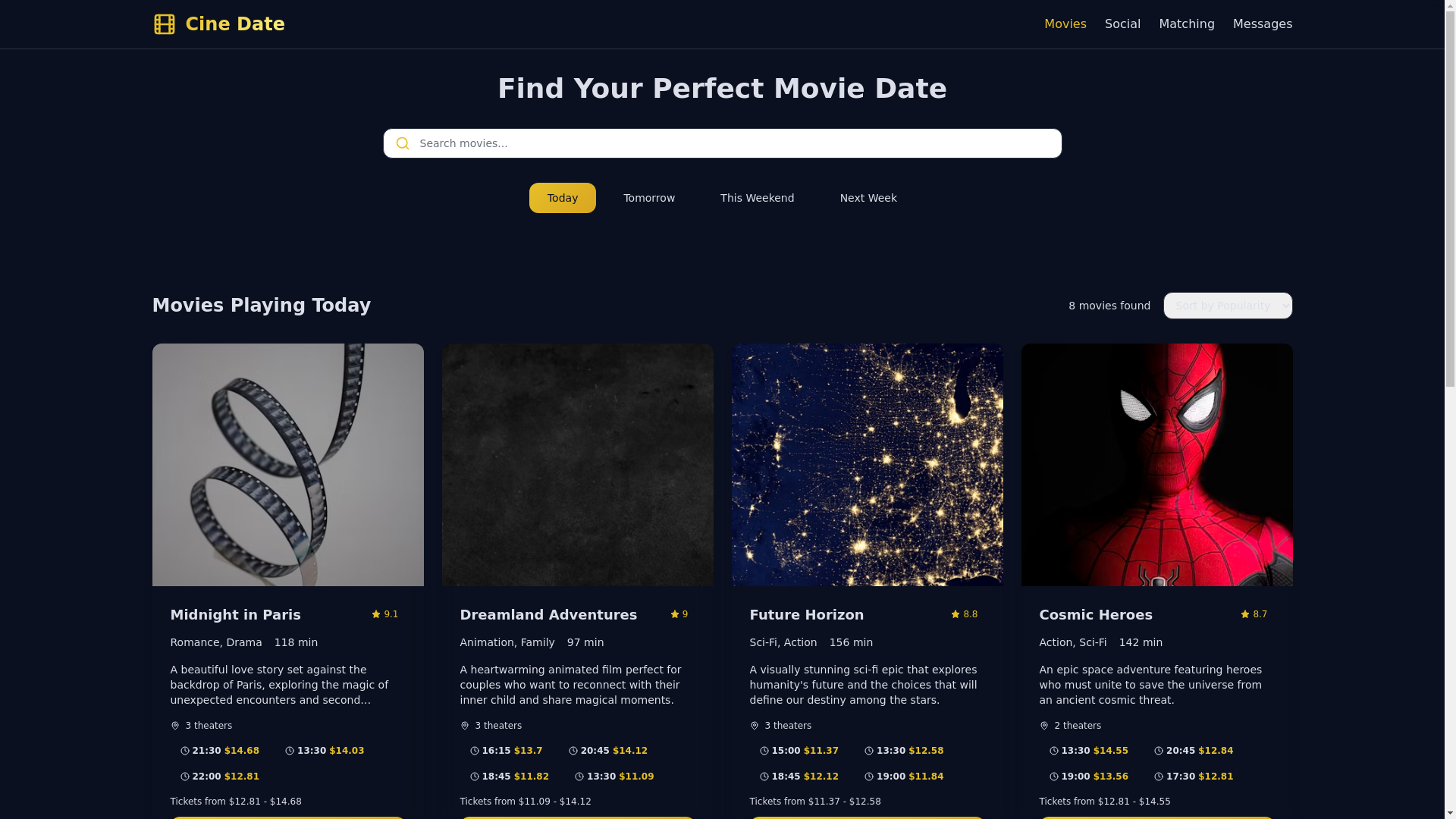The width and height of the screenshot is (1456, 819).
Task: Open the Midnight in Paris poster thumbnail
Action: 287,465
